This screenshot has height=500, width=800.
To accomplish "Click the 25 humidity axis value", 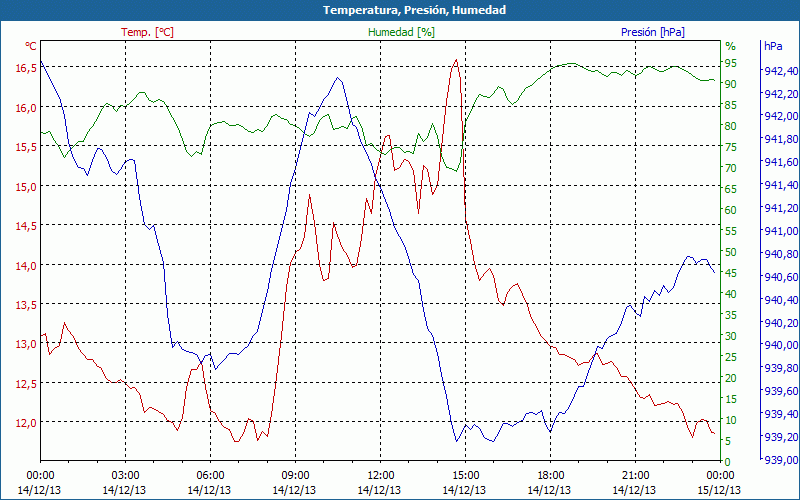I will click(x=731, y=357).
